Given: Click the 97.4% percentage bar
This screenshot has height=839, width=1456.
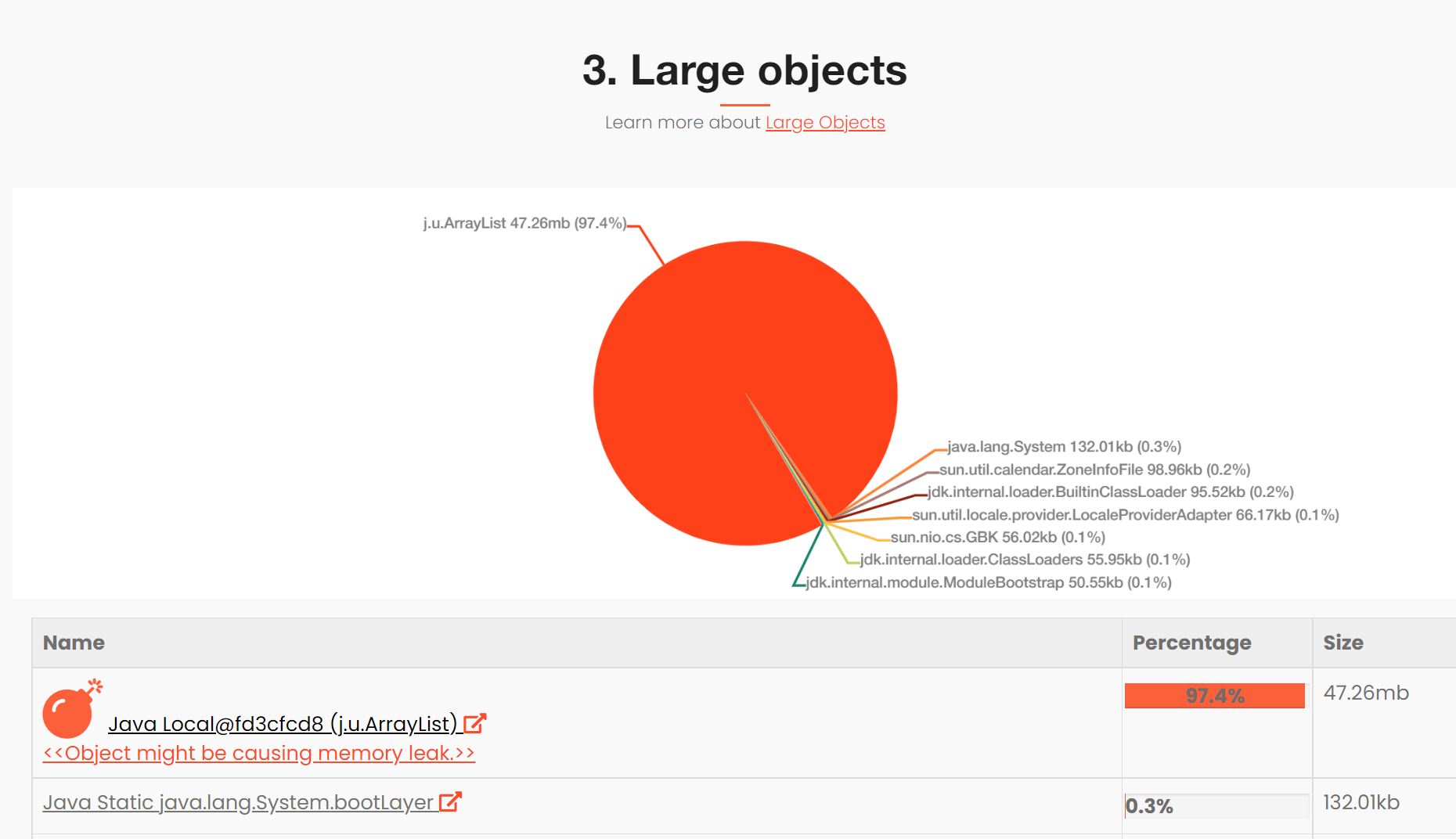Looking at the screenshot, I should click(1215, 696).
